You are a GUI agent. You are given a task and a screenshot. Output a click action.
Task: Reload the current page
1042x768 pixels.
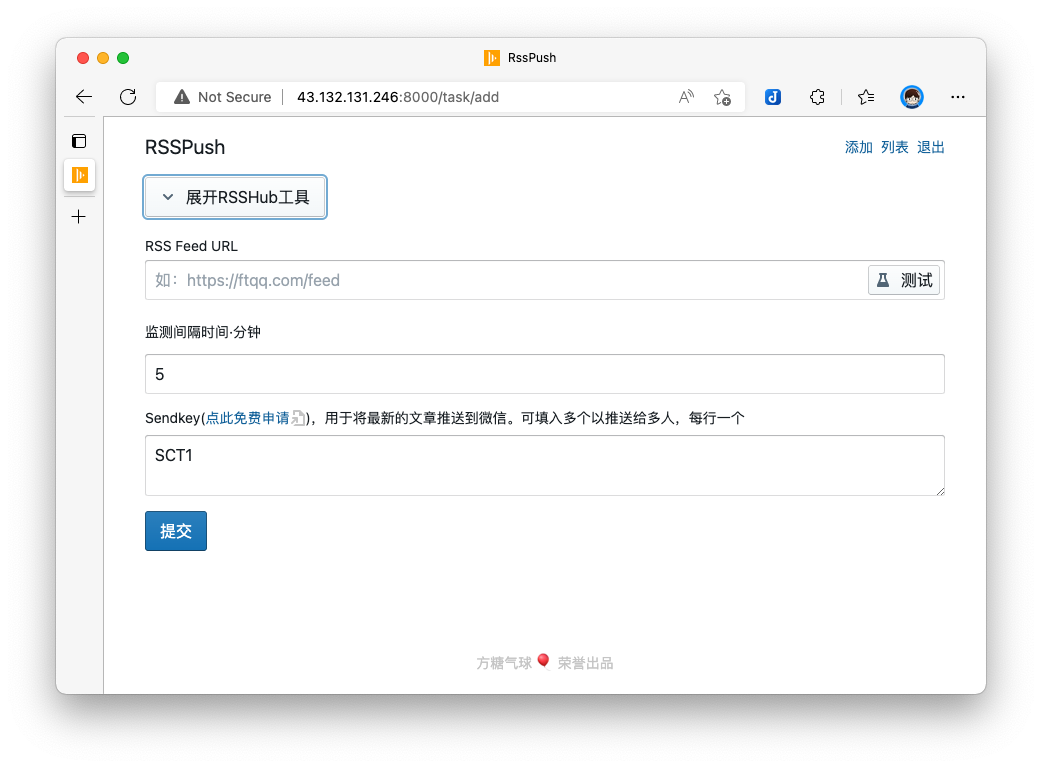pyautogui.click(x=128, y=97)
